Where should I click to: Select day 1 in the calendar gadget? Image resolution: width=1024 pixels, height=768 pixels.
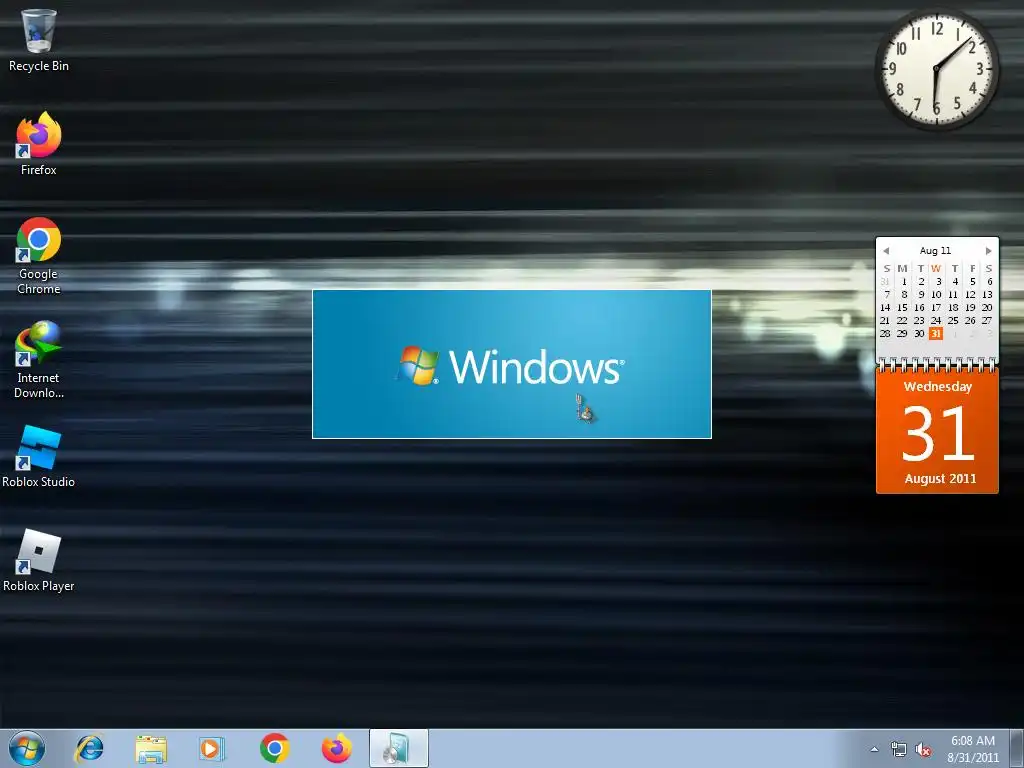point(904,281)
